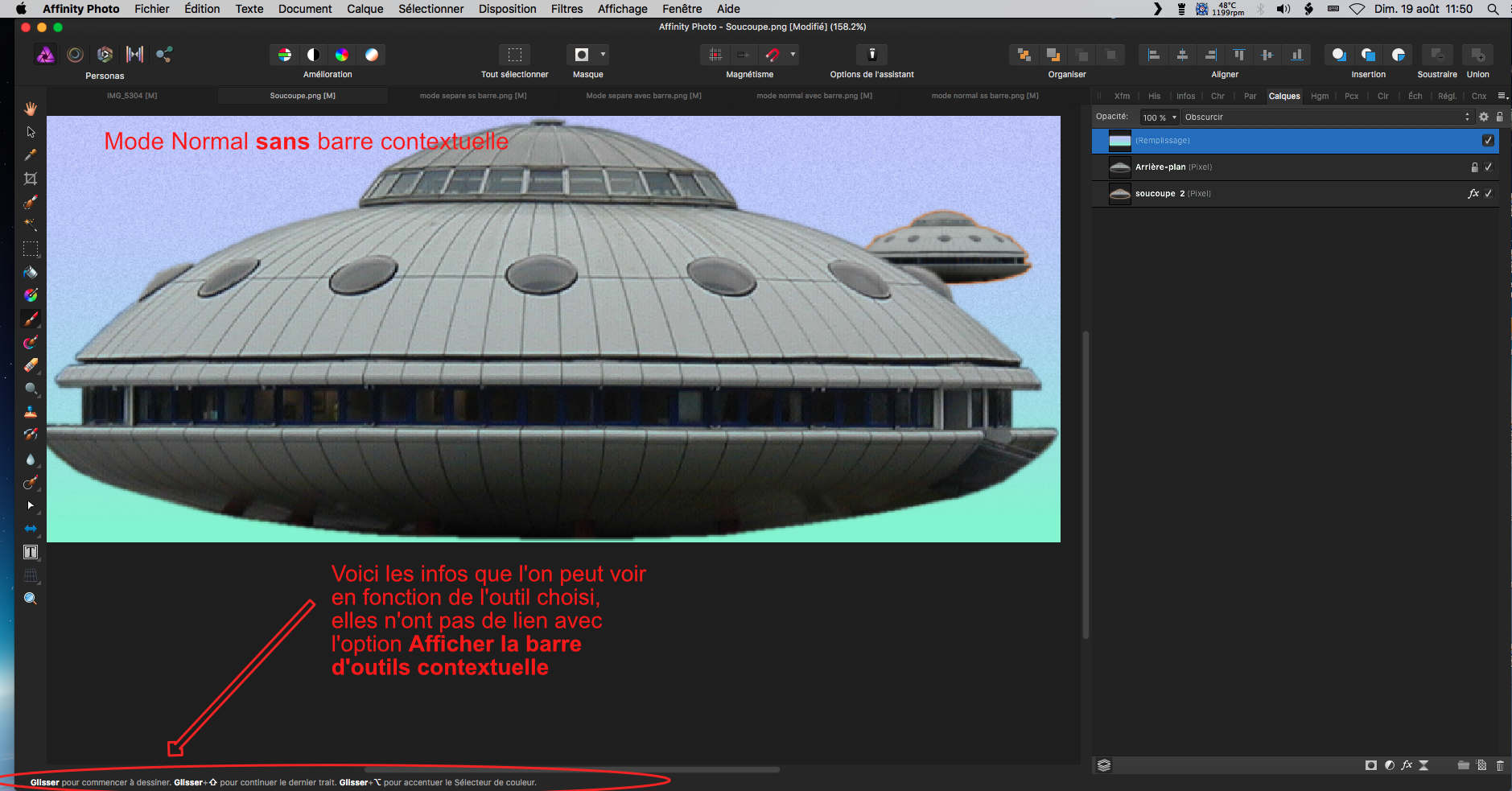Switch to the IMG_5304 document tab
This screenshot has width=1512, height=791.
[132, 96]
